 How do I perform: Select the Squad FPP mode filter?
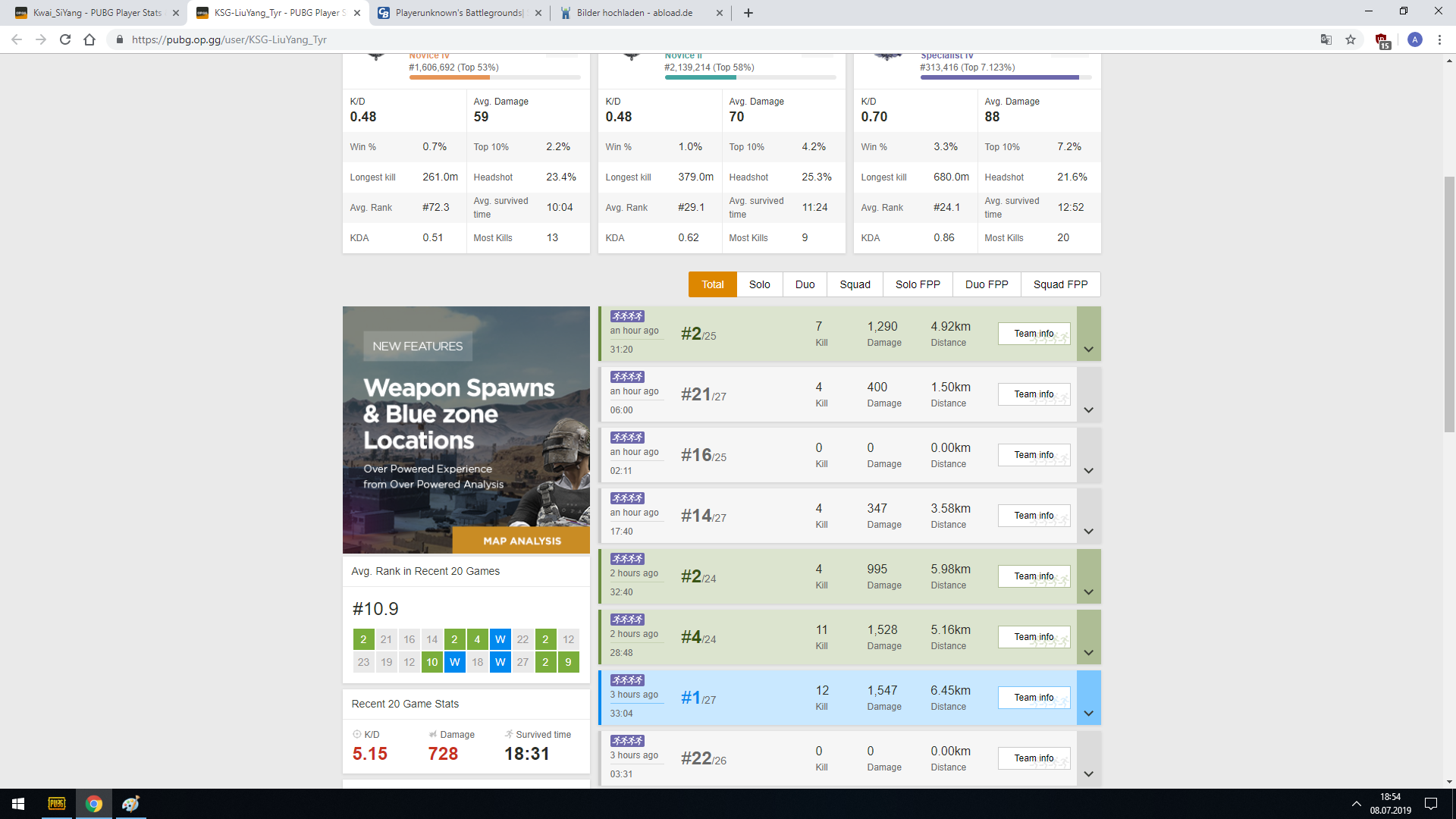pos(1060,284)
